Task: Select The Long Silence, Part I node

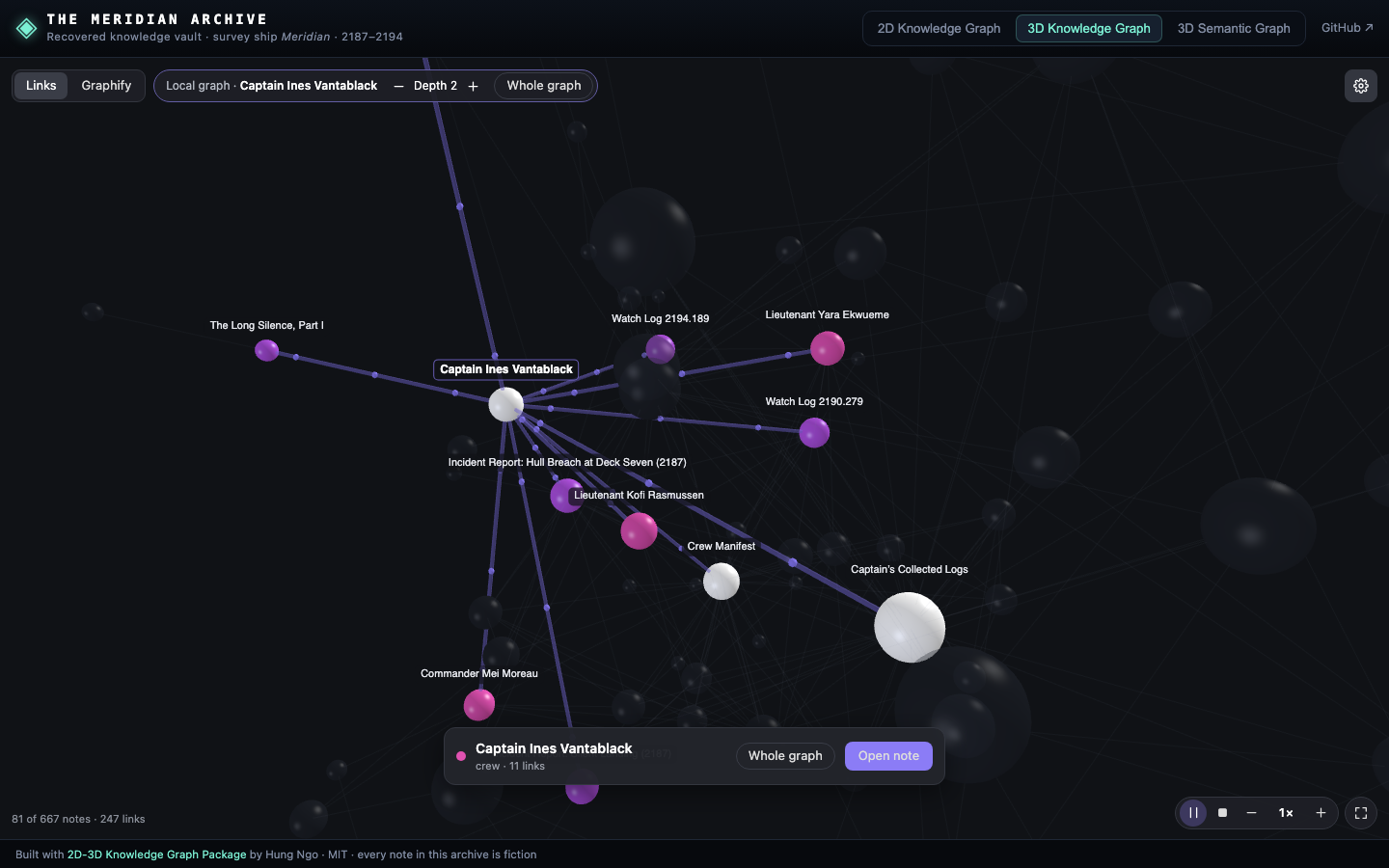Action: 267,350
